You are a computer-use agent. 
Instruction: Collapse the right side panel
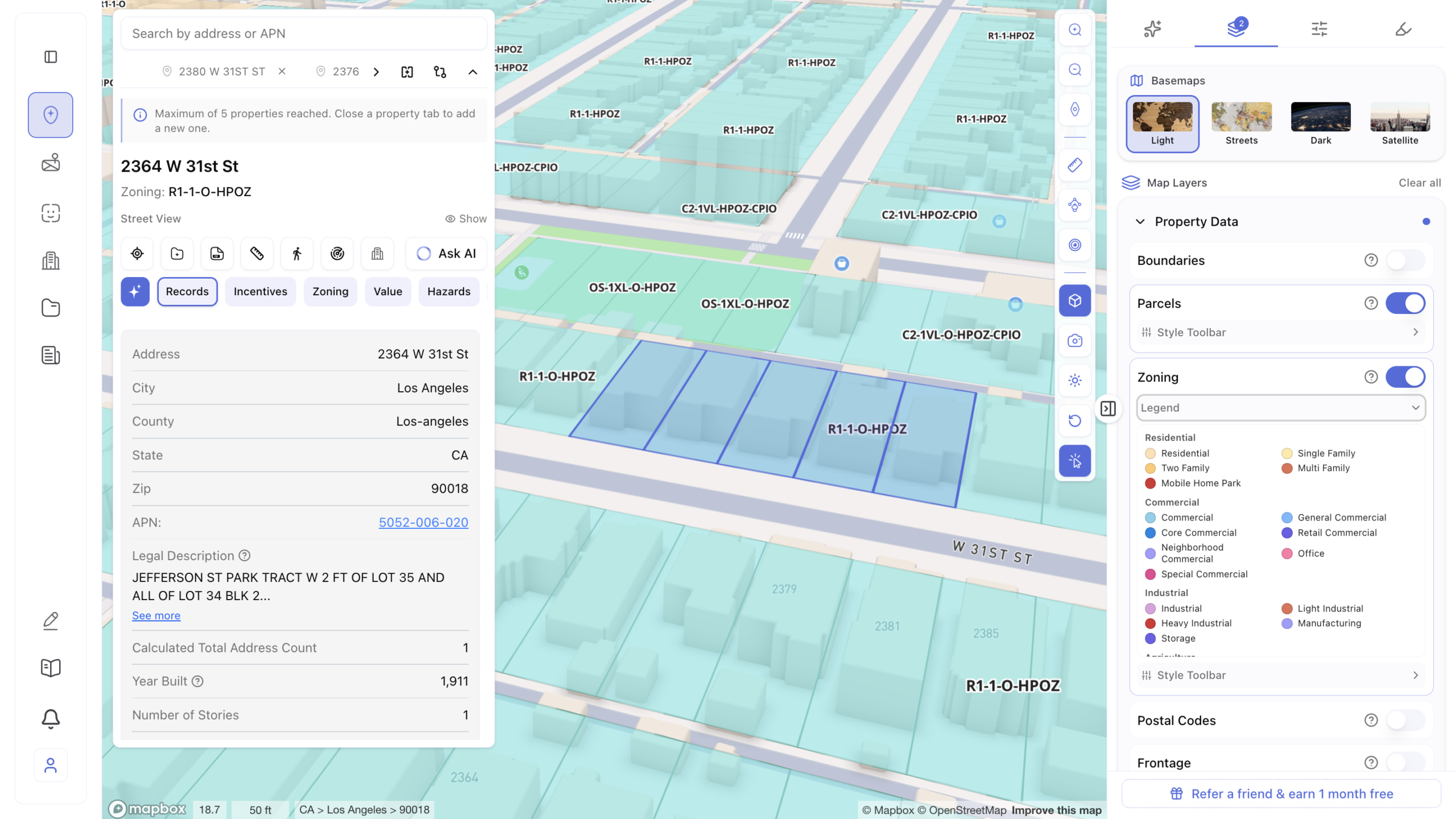click(x=1108, y=408)
